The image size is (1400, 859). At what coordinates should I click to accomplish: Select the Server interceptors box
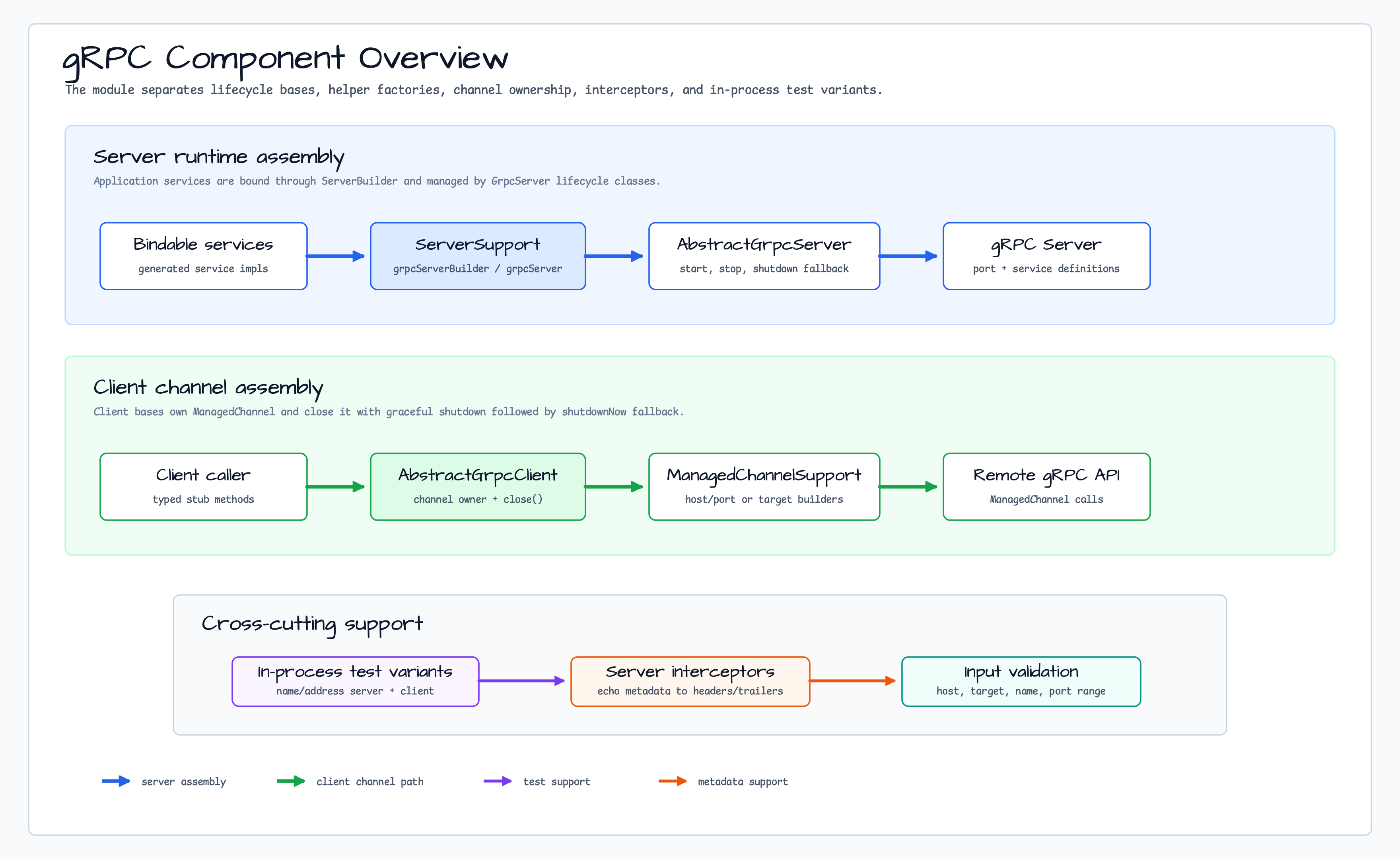pos(690,682)
